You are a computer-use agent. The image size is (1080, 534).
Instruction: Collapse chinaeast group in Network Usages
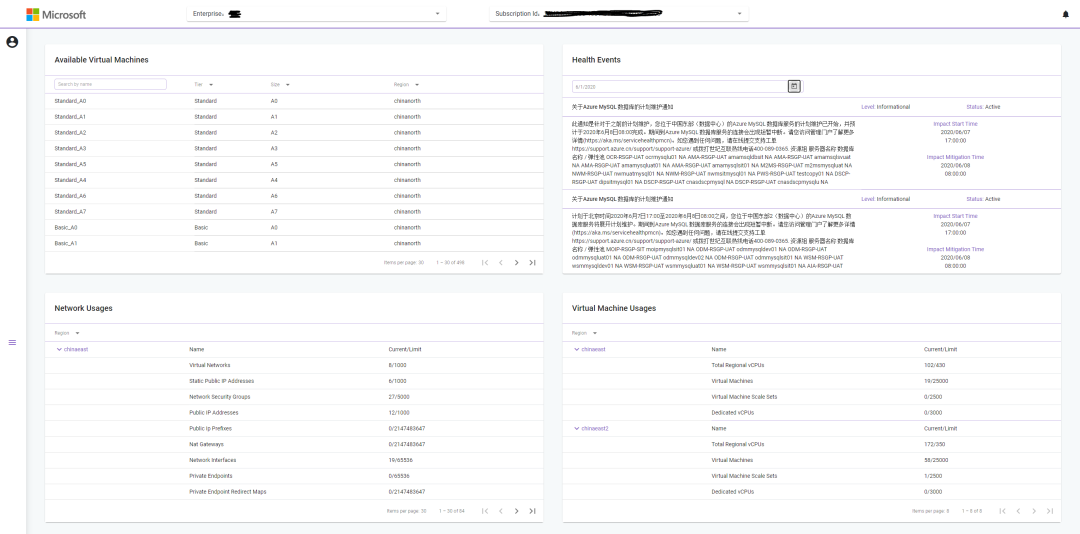pos(59,349)
